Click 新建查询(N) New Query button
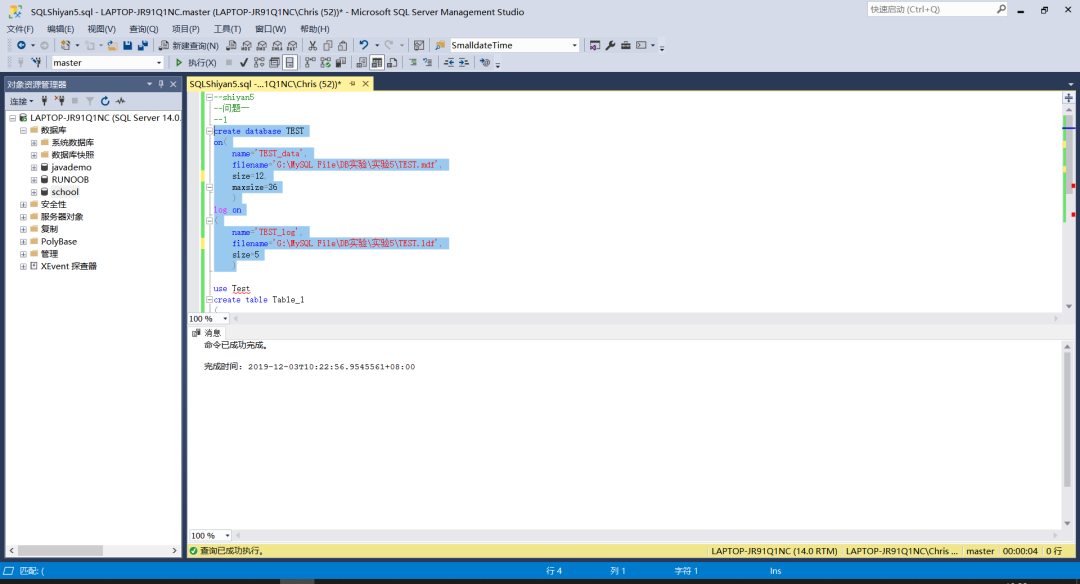The image size is (1080, 584). click(x=189, y=45)
